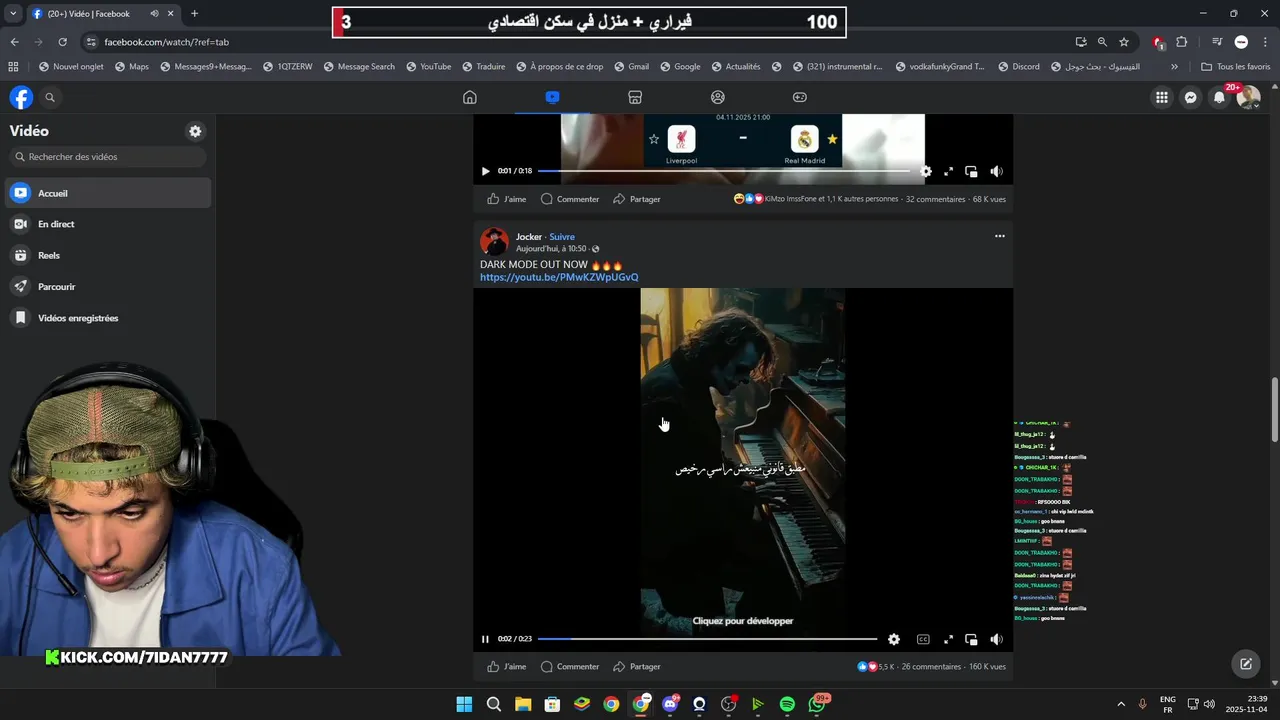Viewport: 1280px width, 720px height.
Task: Enter fullscreen on the Liverpool video
Action: (948, 171)
